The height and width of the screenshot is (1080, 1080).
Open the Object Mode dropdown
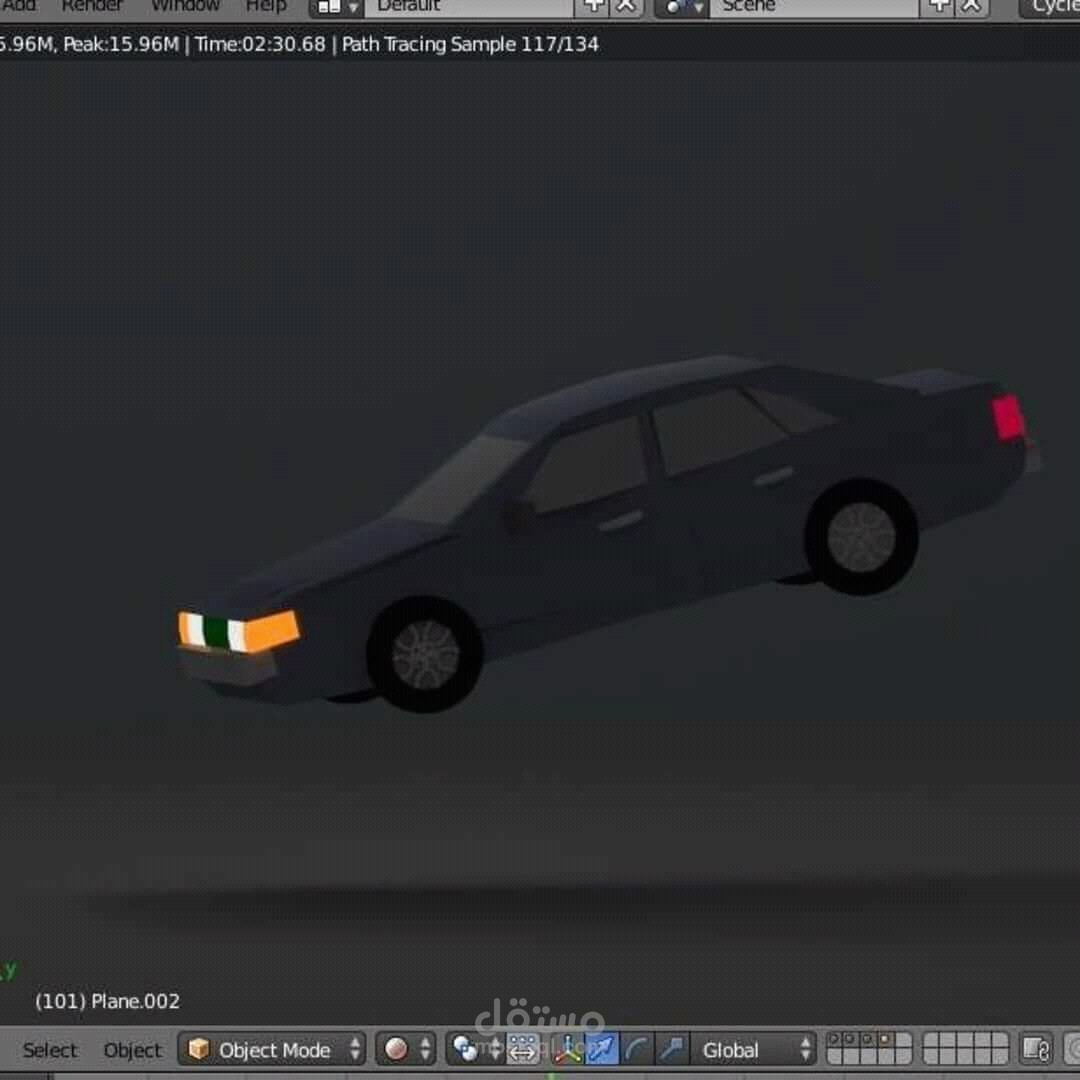273,1049
